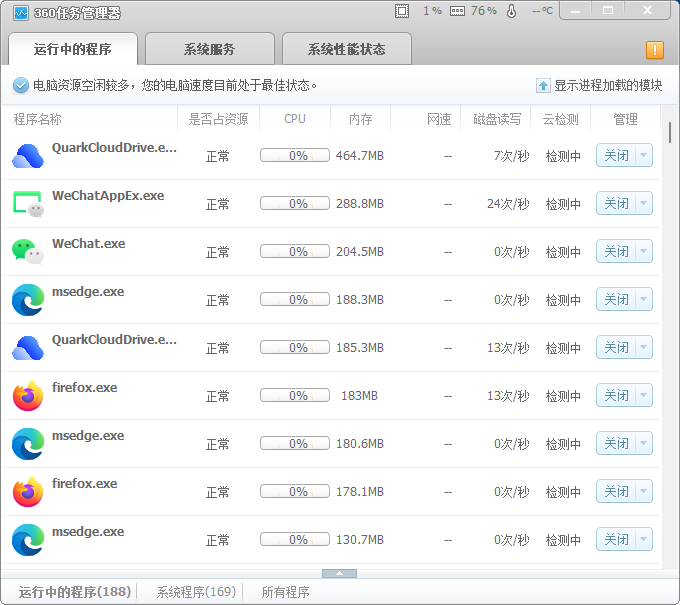Open 关闭 dropdown arrow for 130.7MB msedge

pos(644,540)
